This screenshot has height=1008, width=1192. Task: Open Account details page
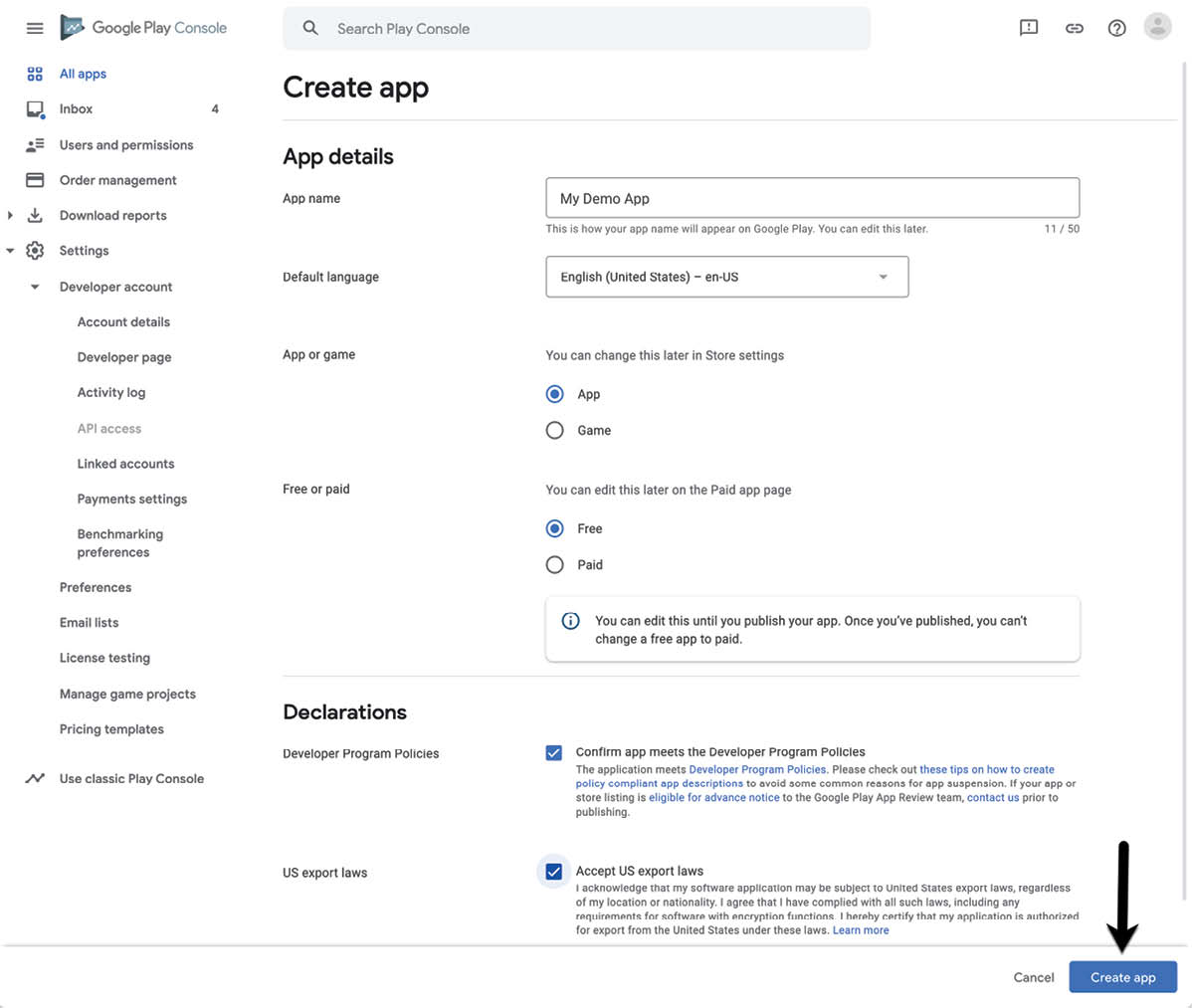124,321
